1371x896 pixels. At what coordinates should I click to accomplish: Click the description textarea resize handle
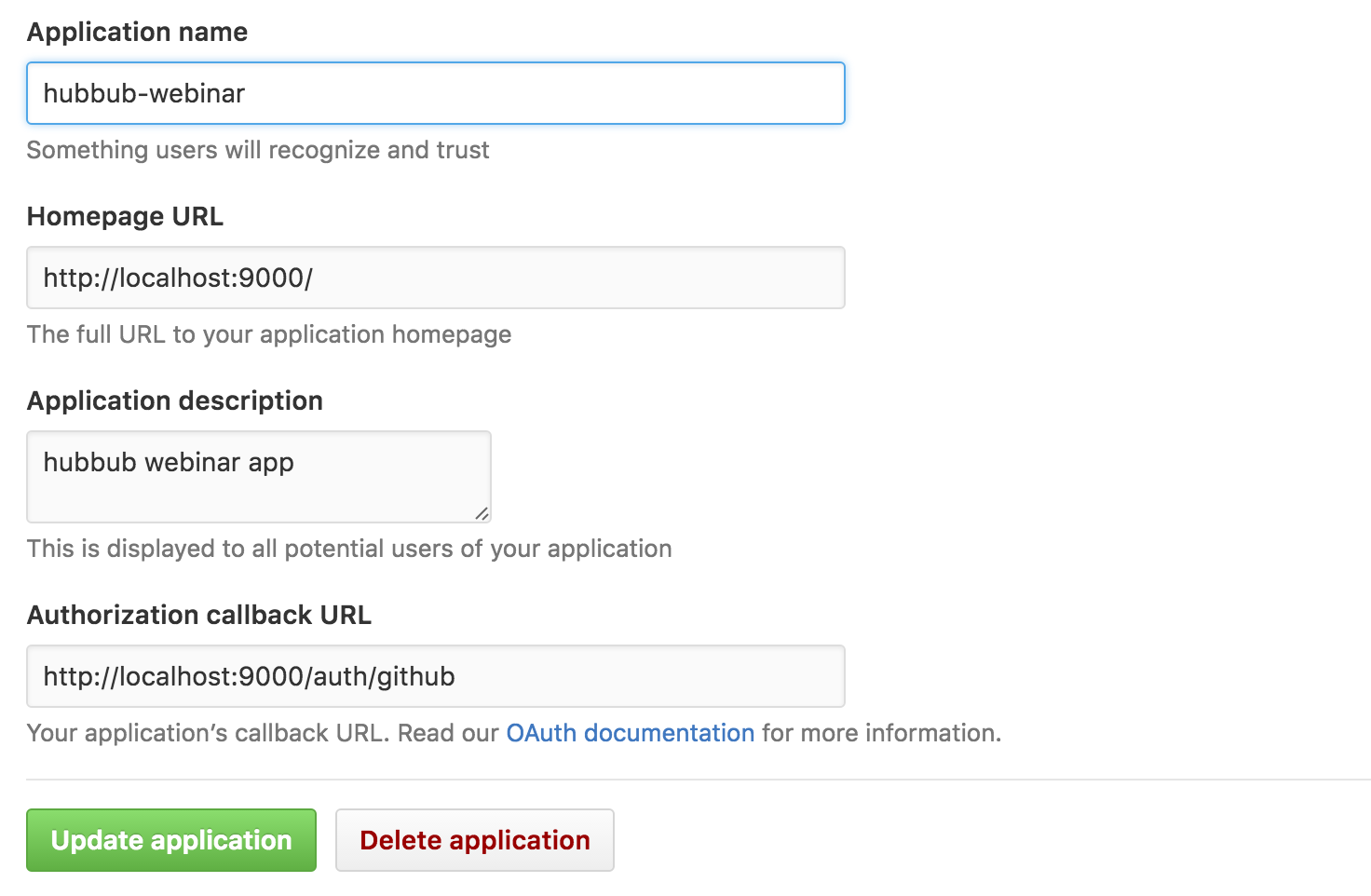pyautogui.click(x=482, y=513)
